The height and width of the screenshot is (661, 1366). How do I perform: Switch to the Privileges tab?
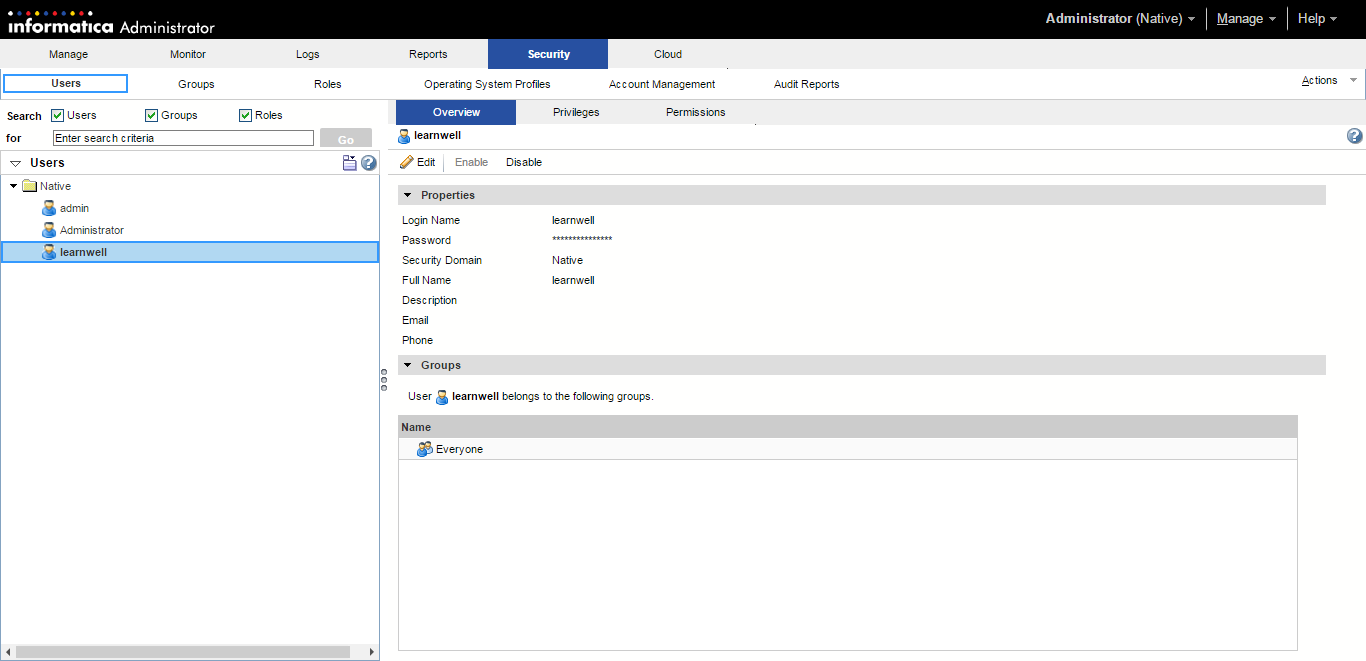coord(576,112)
